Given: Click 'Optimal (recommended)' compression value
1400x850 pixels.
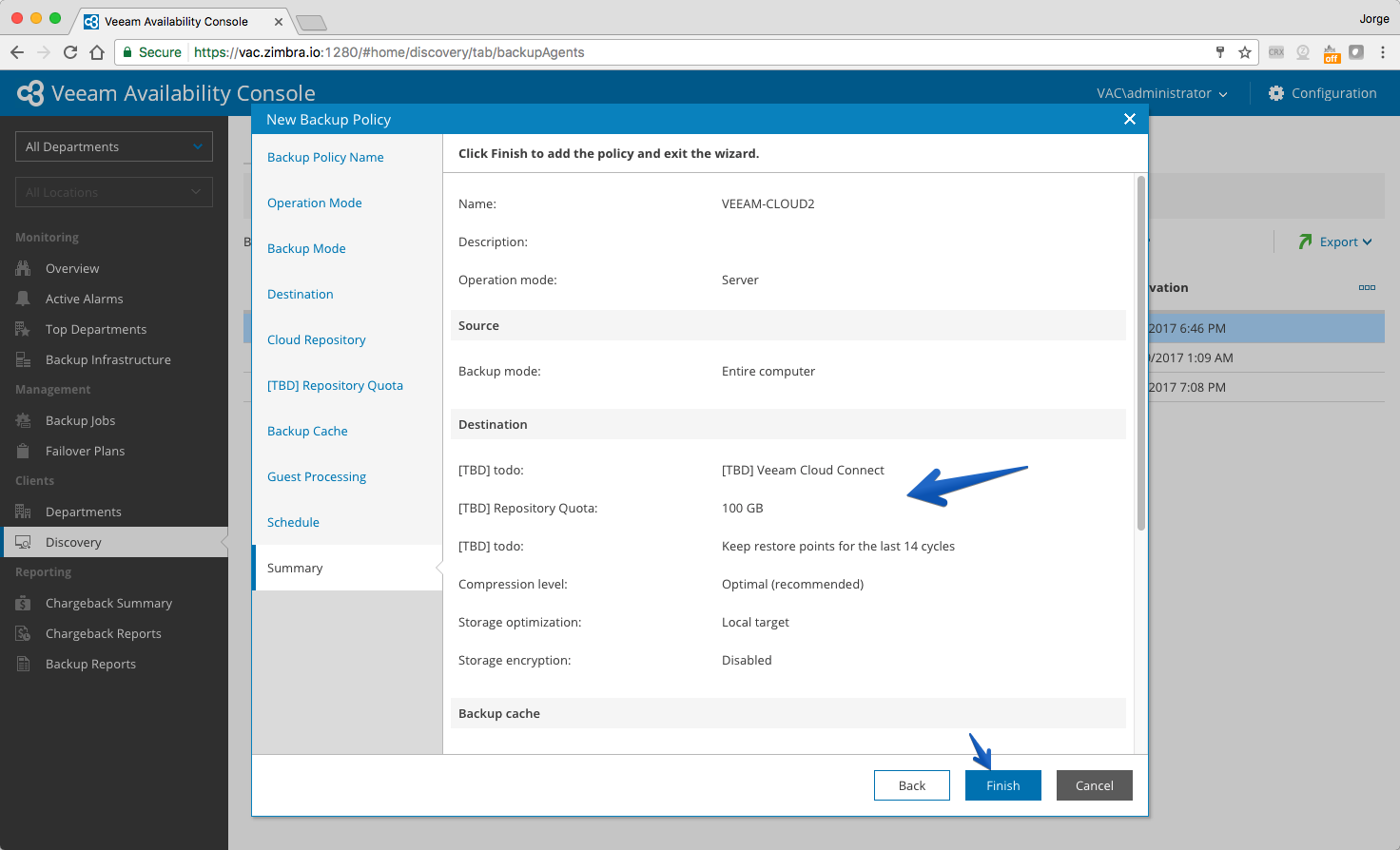Looking at the screenshot, I should pyautogui.click(x=792, y=584).
